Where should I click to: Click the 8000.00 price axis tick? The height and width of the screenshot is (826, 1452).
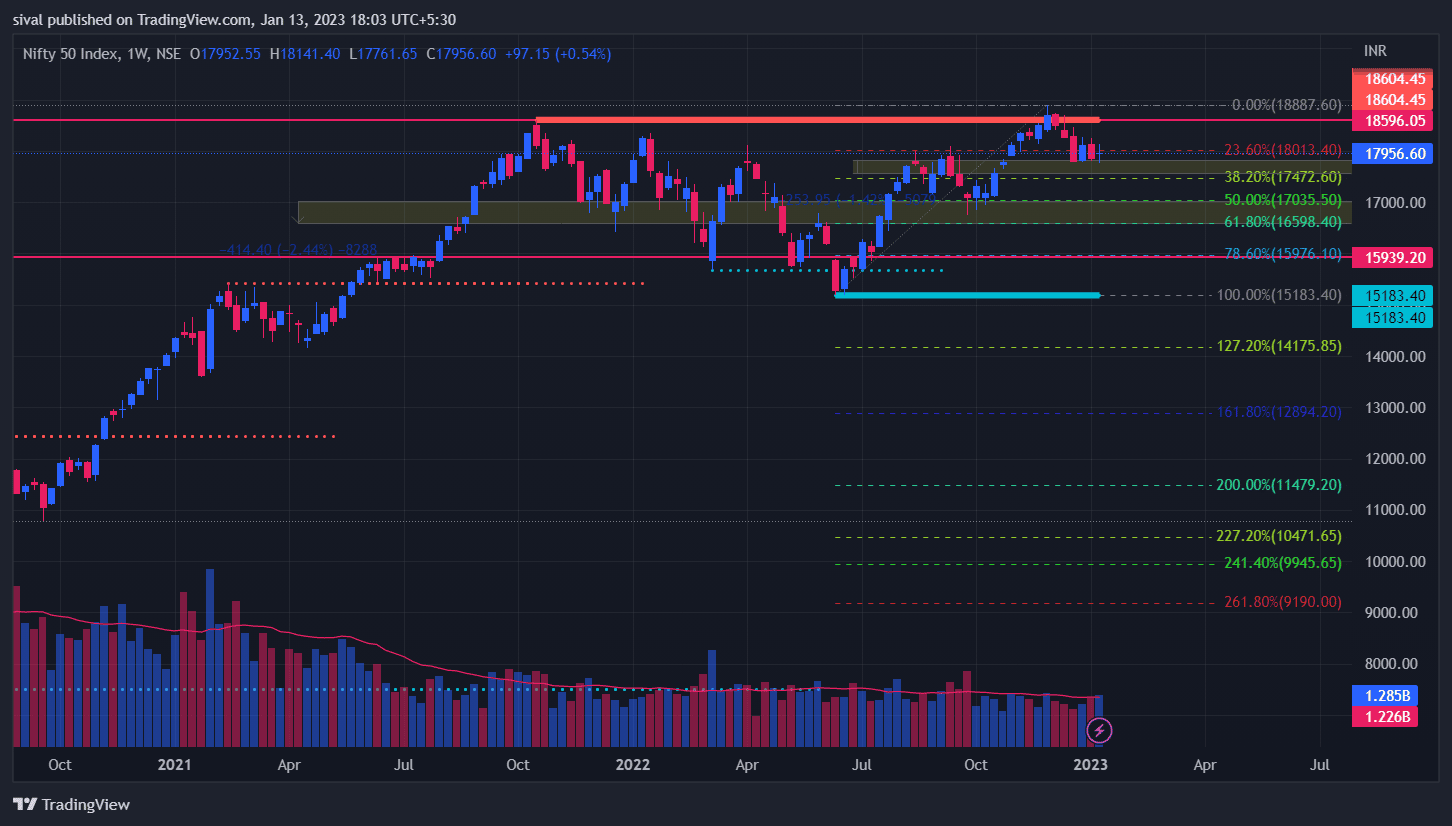pos(1391,664)
